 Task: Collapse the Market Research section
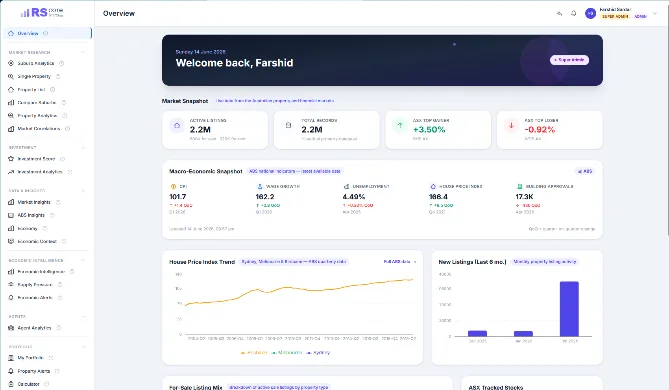click(83, 52)
